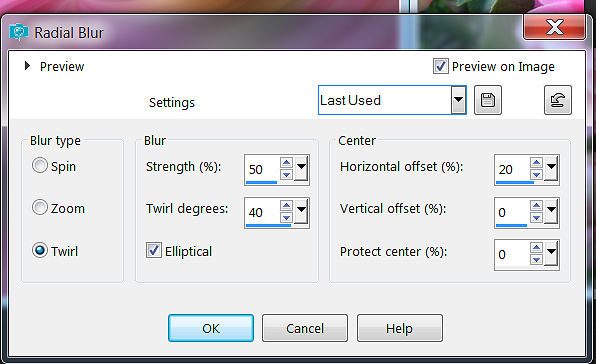
Task: Toggle the Elliptical checkbox
Action: tap(154, 250)
